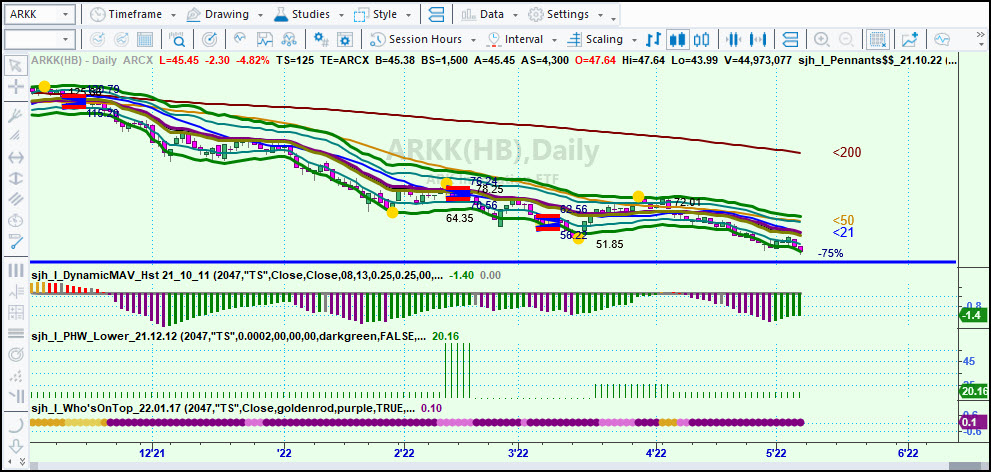This screenshot has width=991, height=472.
Task: Open the Style menu
Action: point(377,14)
